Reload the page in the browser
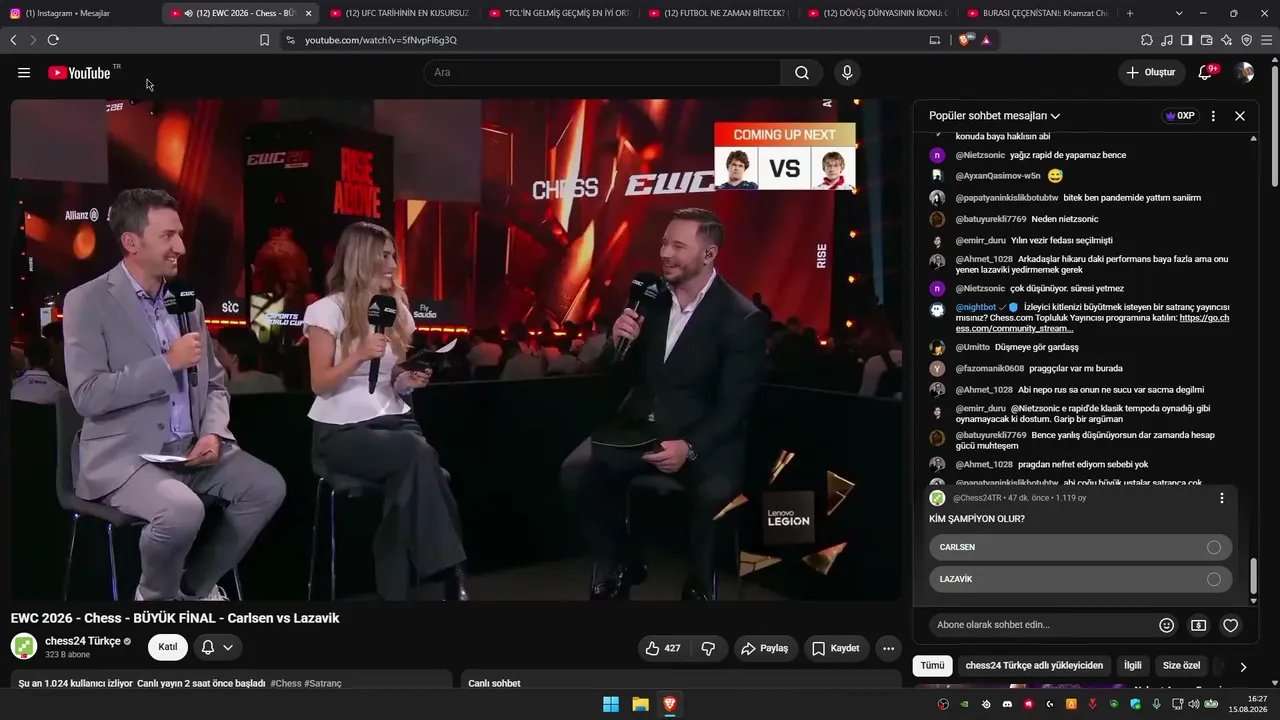 point(53,40)
